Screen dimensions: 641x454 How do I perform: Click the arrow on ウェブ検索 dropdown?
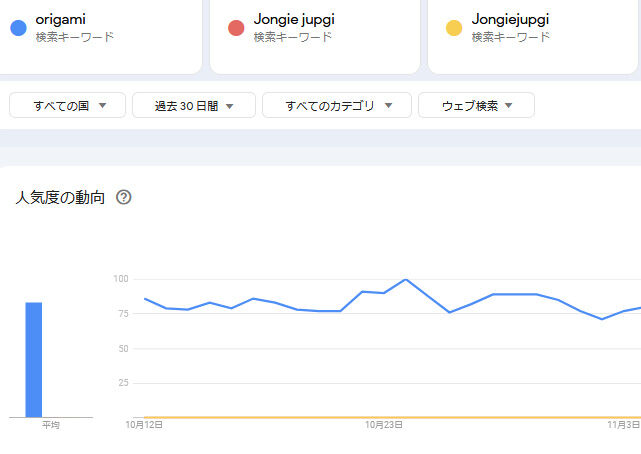point(509,105)
